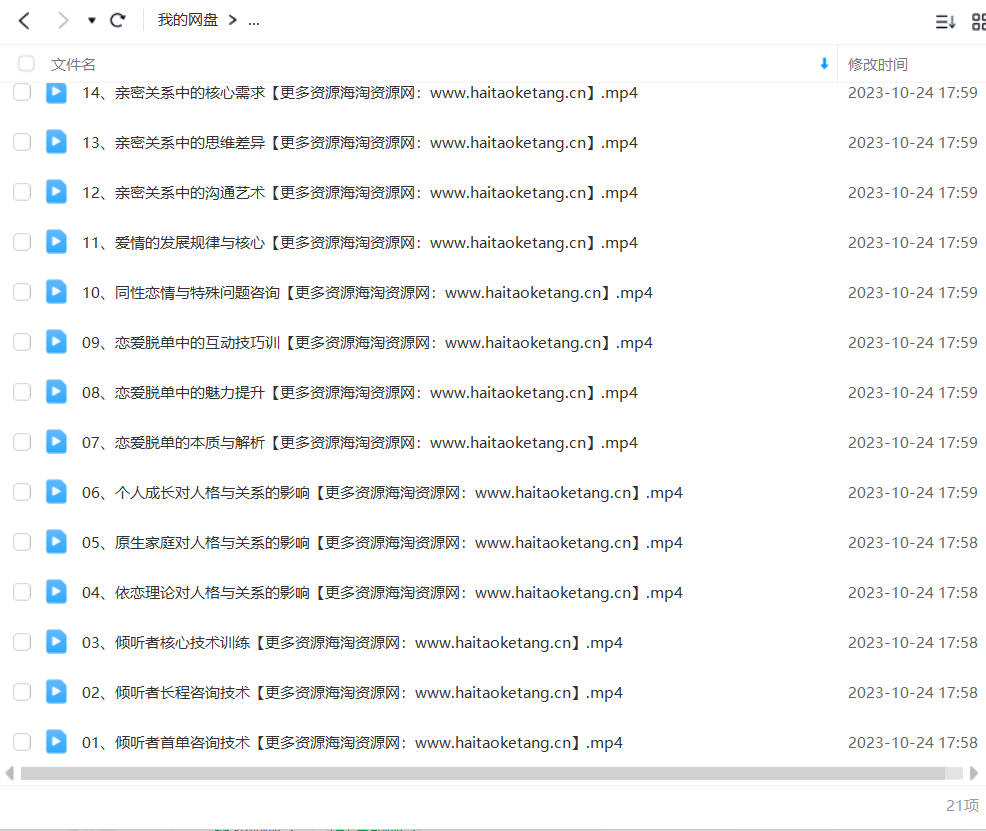Select checkbox for file 05 原生家庭对人格与关系的影响
This screenshot has width=986, height=831.
[22, 542]
